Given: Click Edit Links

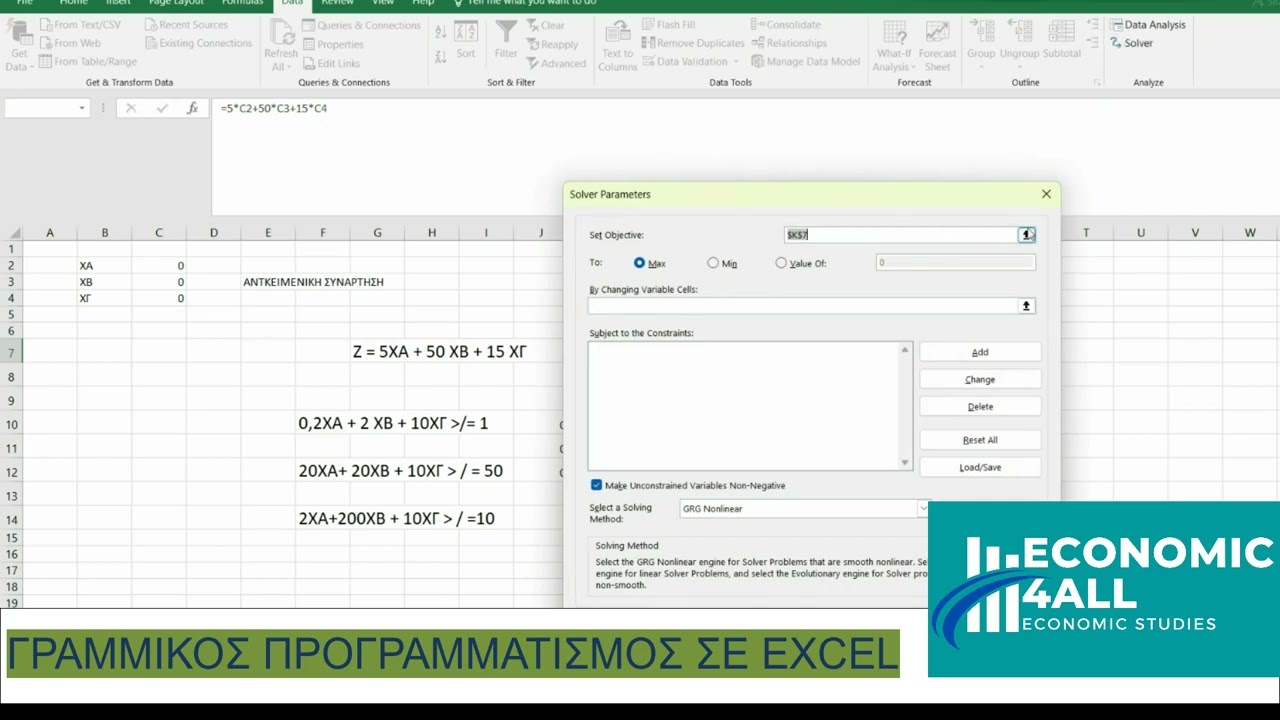Looking at the screenshot, I should coord(331,63).
